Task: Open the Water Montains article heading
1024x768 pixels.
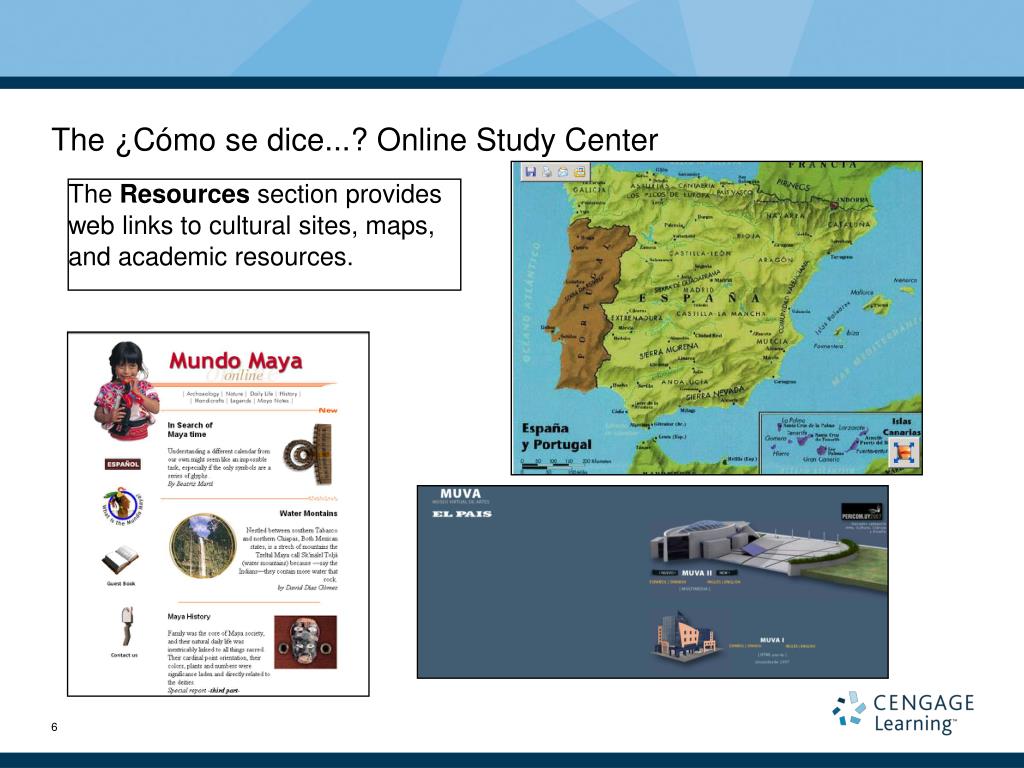Action: point(308,513)
